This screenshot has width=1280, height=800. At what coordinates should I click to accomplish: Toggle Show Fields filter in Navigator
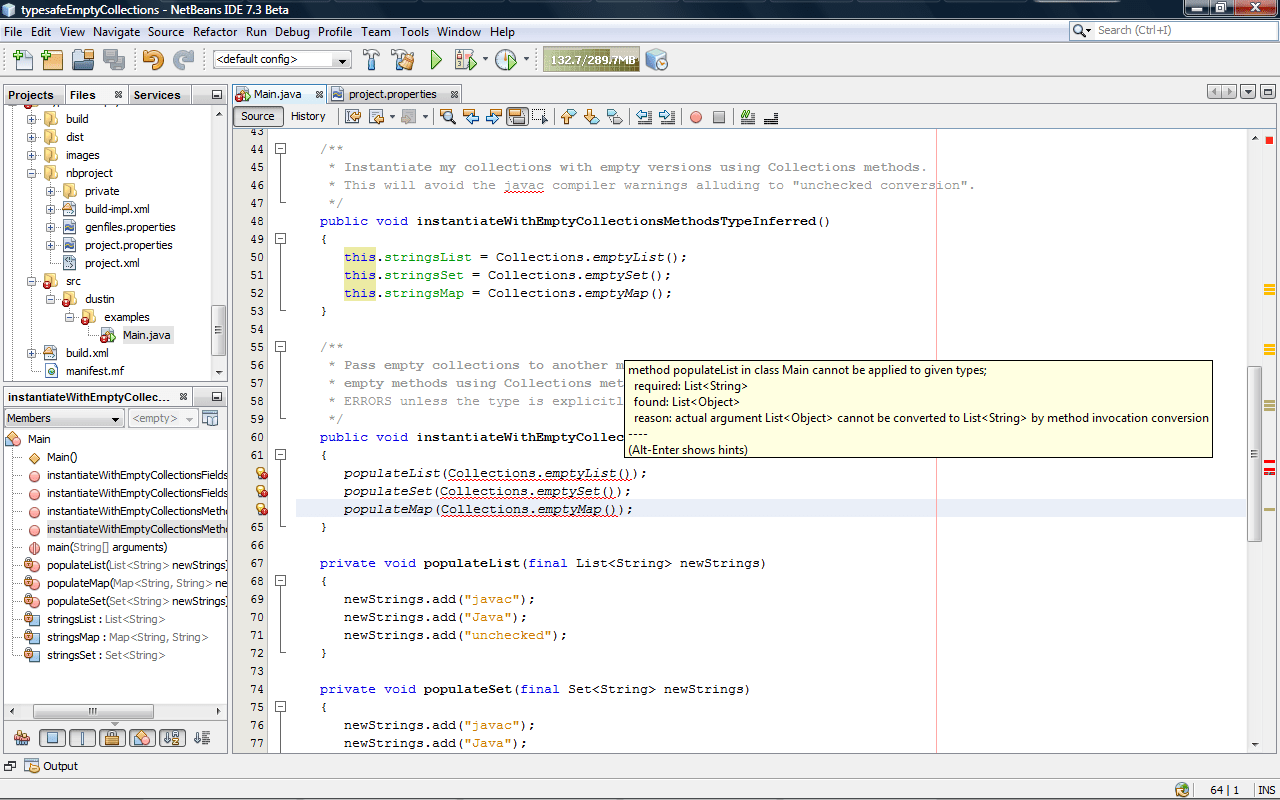(x=53, y=739)
